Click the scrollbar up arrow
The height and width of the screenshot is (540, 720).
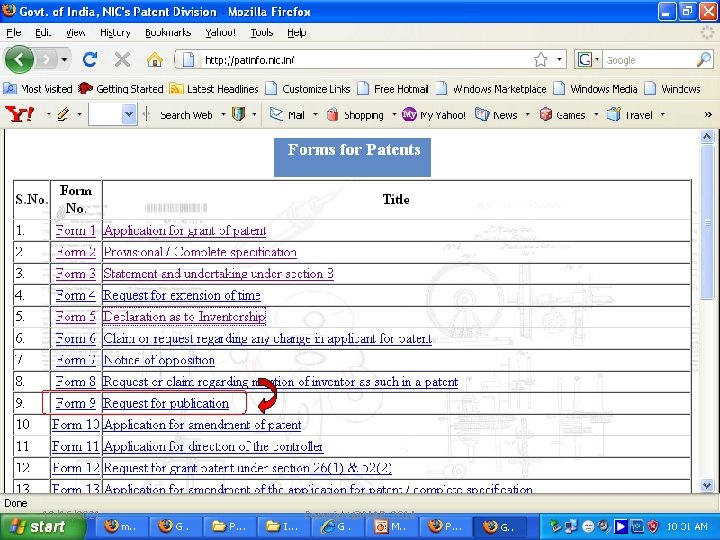click(x=707, y=136)
